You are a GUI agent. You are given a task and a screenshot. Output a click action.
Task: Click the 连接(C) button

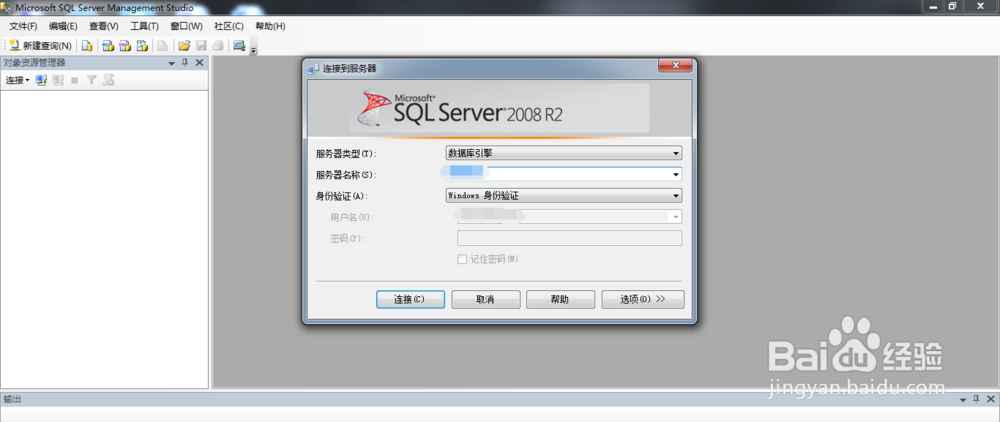[410, 300]
